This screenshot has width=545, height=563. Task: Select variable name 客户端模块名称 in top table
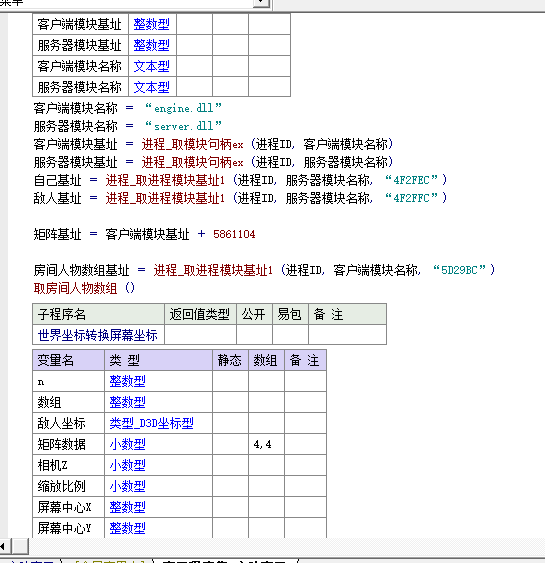[x=79, y=66]
